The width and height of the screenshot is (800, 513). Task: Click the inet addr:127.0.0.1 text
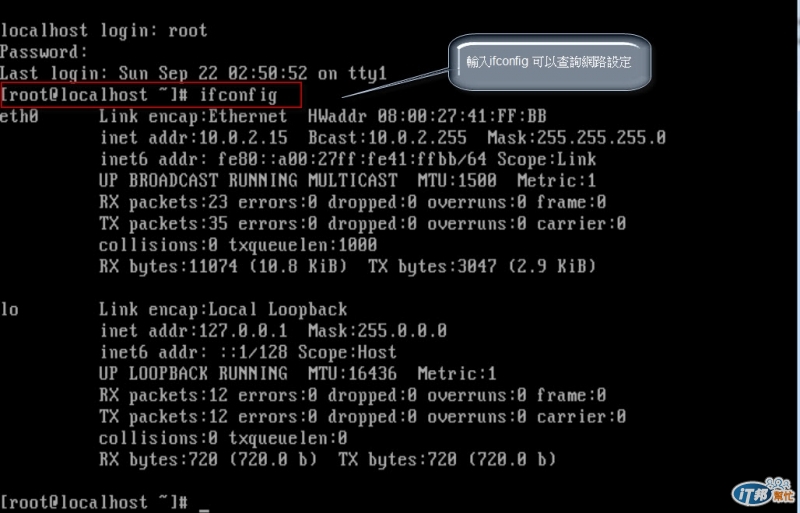point(193,331)
